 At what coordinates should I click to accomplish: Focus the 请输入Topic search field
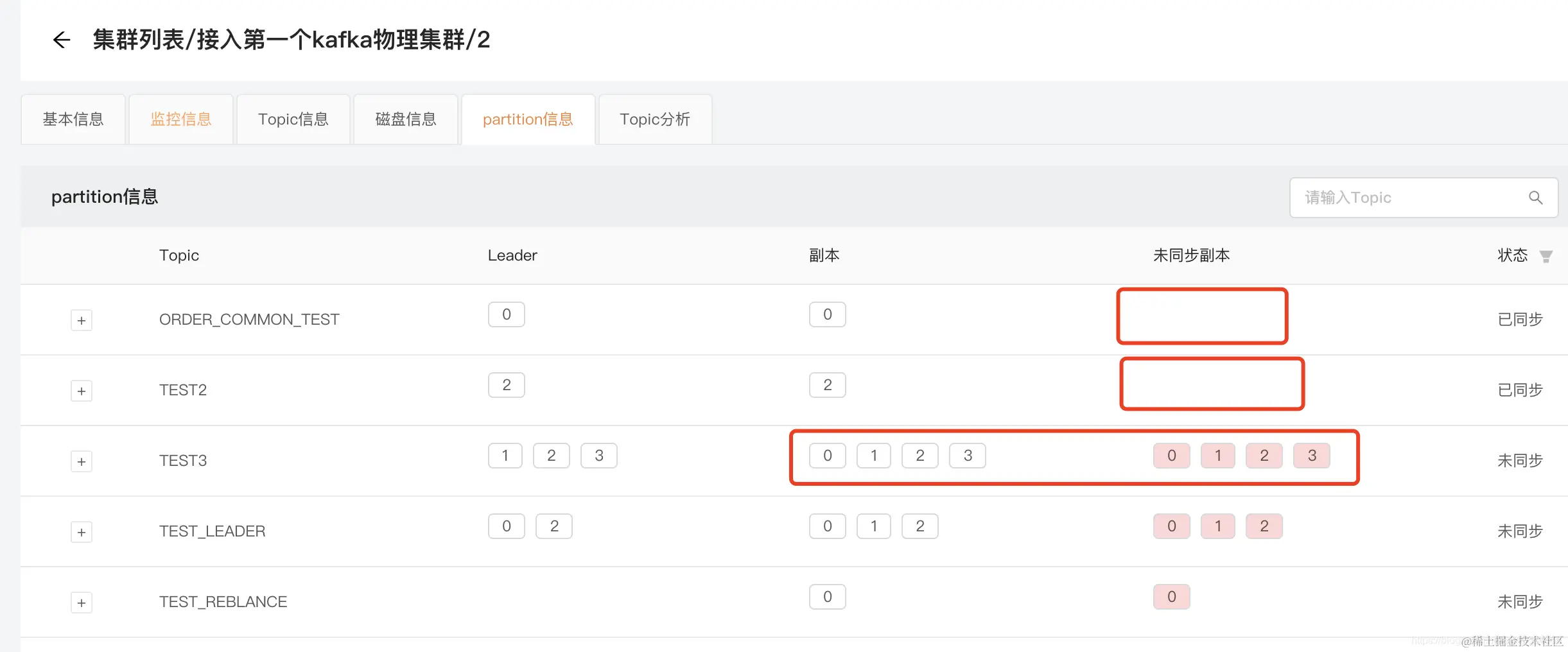coord(1424,198)
